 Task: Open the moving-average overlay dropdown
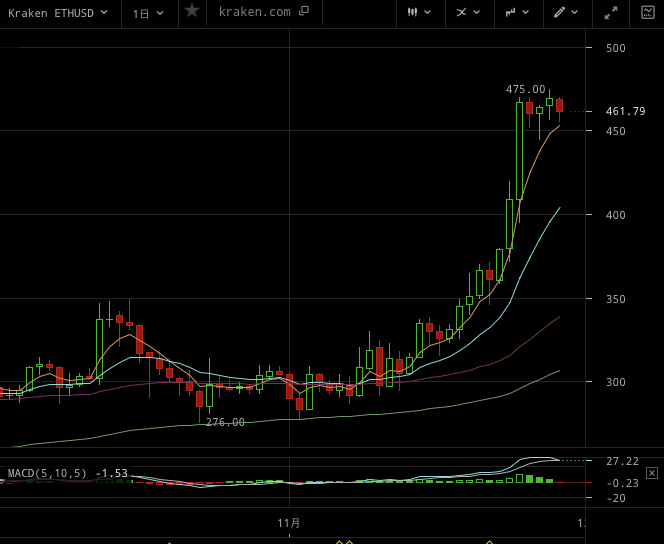tap(468, 12)
